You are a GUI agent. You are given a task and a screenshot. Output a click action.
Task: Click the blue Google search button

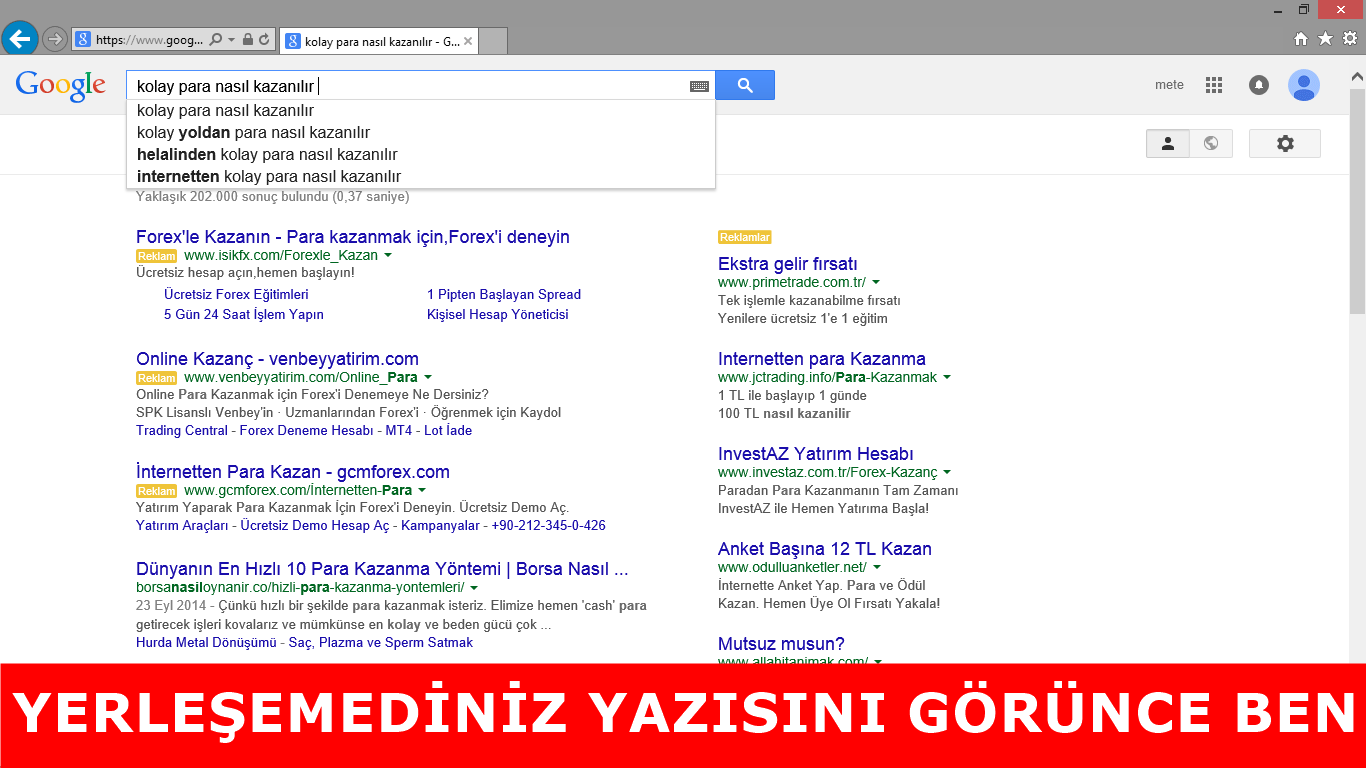[745, 85]
